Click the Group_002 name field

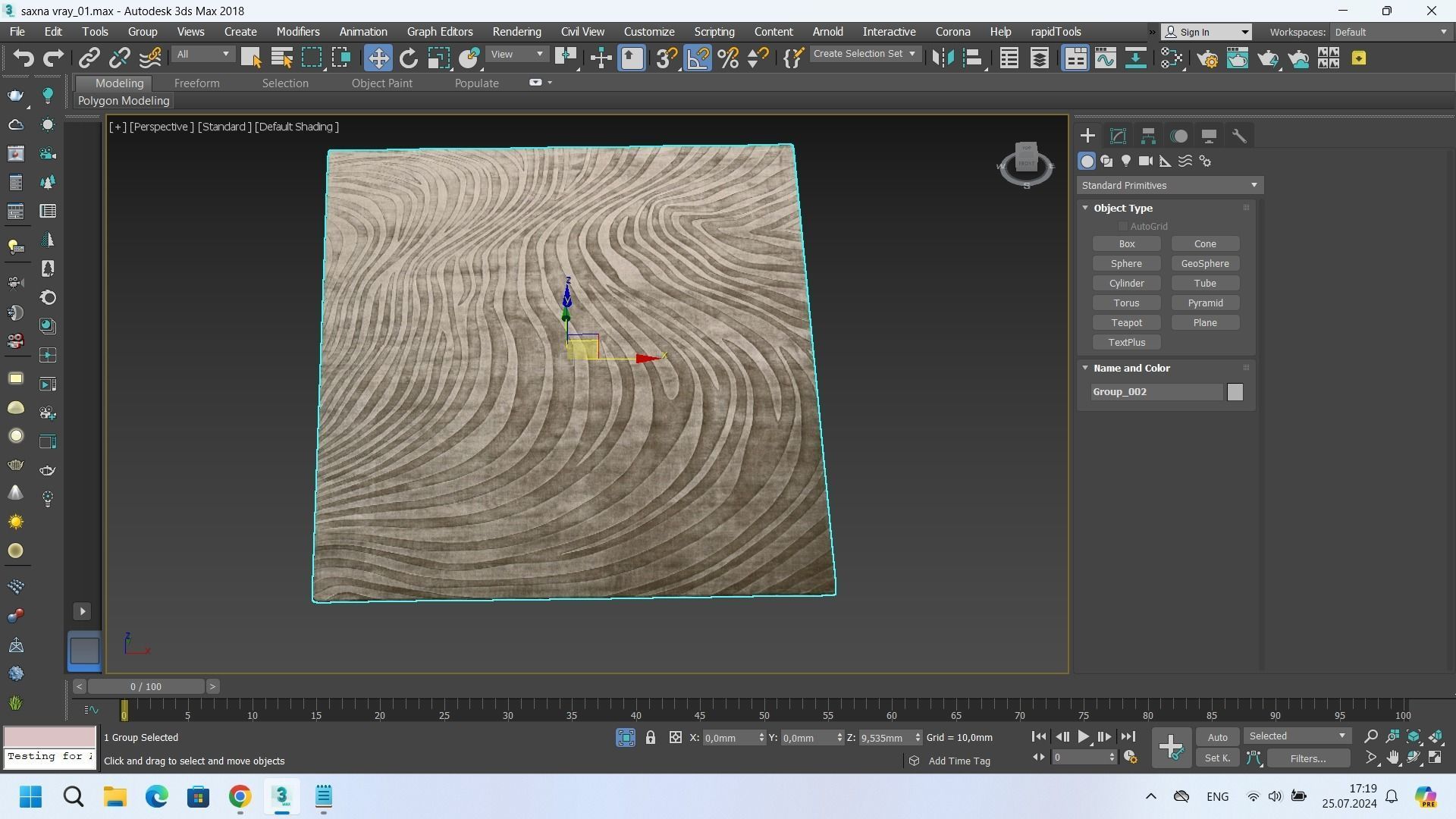point(1156,392)
